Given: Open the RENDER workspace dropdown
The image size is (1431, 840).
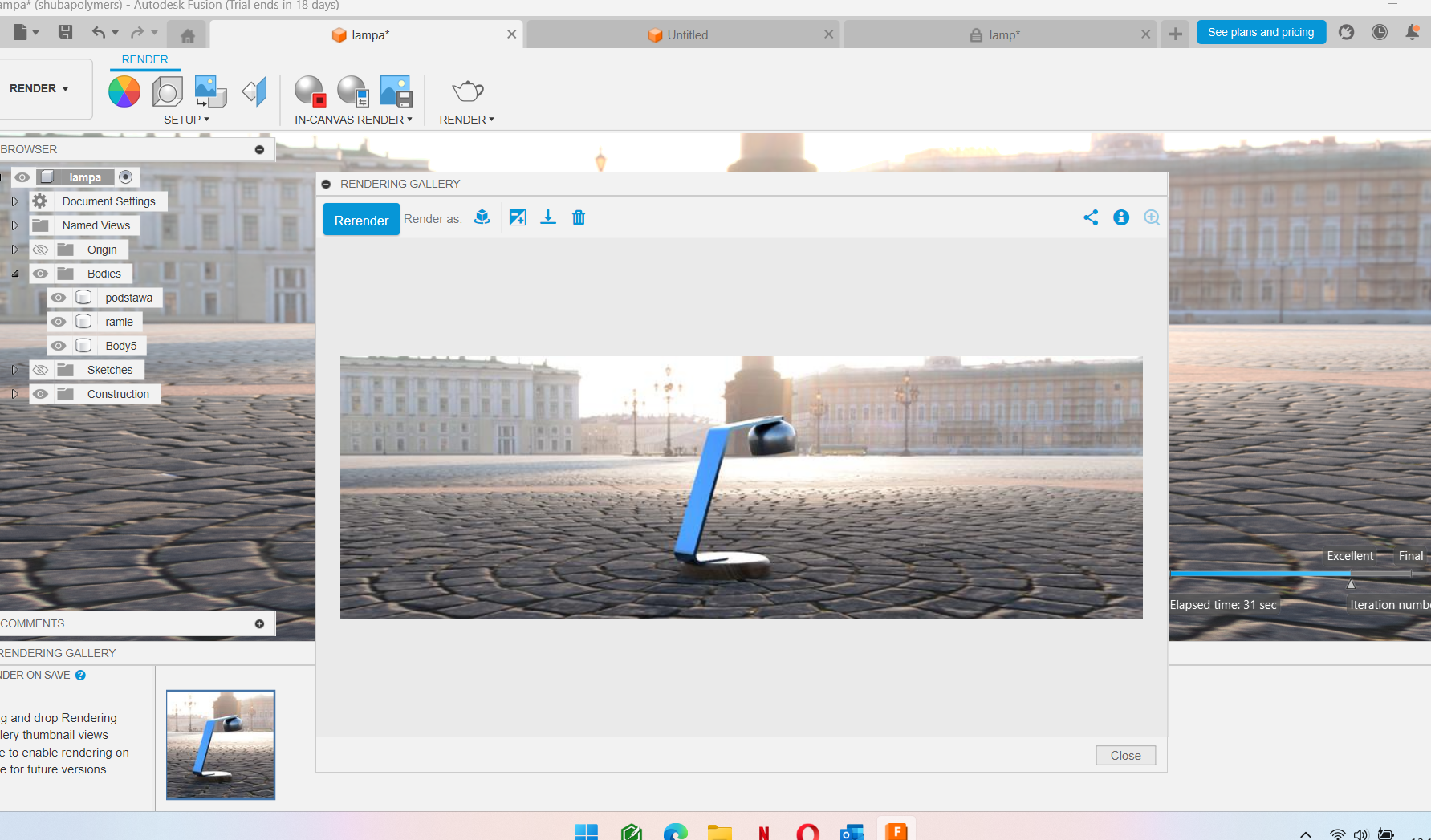Looking at the screenshot, I should click(x=39, y=88).
